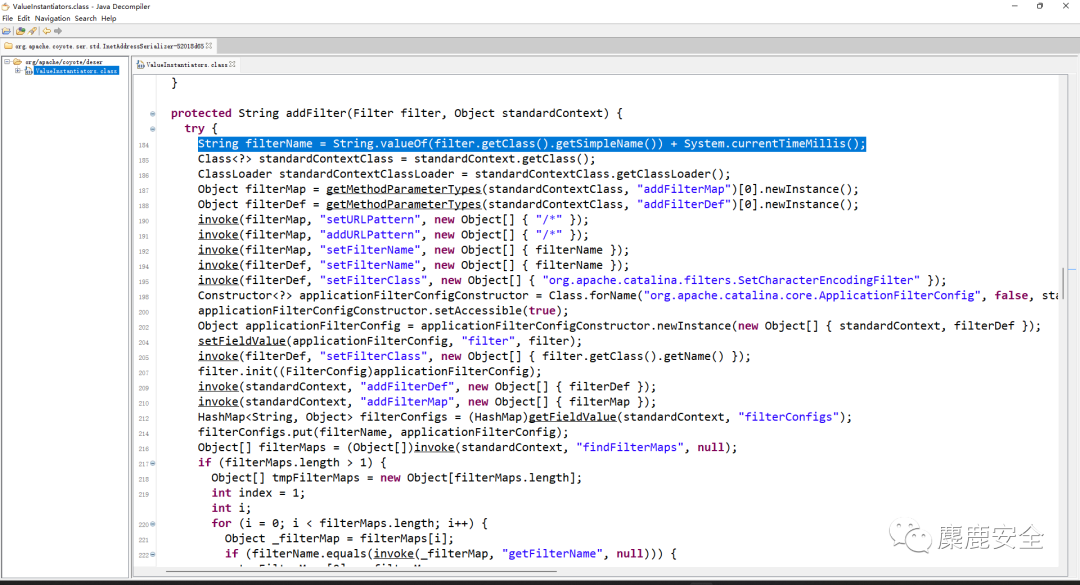Image resolution: width=1080 pixels, height=585 pixels.
Task: Go forward with the grey Forward arrow
Action: click(59, 31)
